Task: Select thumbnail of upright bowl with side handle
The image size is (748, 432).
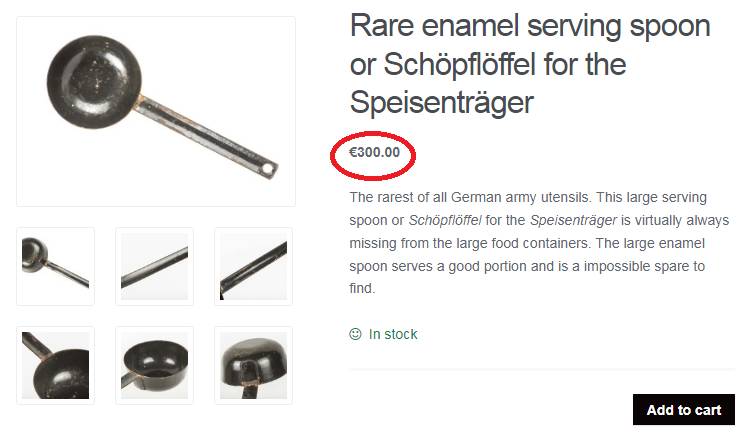Action: 154,365
